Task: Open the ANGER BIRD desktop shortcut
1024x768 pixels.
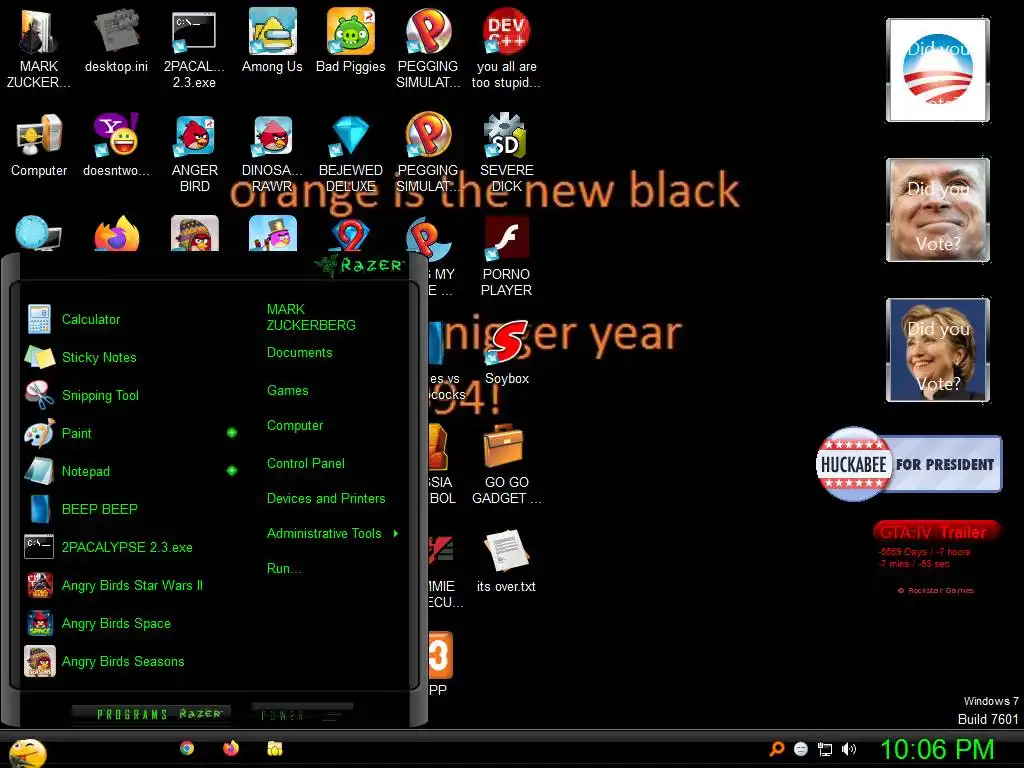Action: 195,153
